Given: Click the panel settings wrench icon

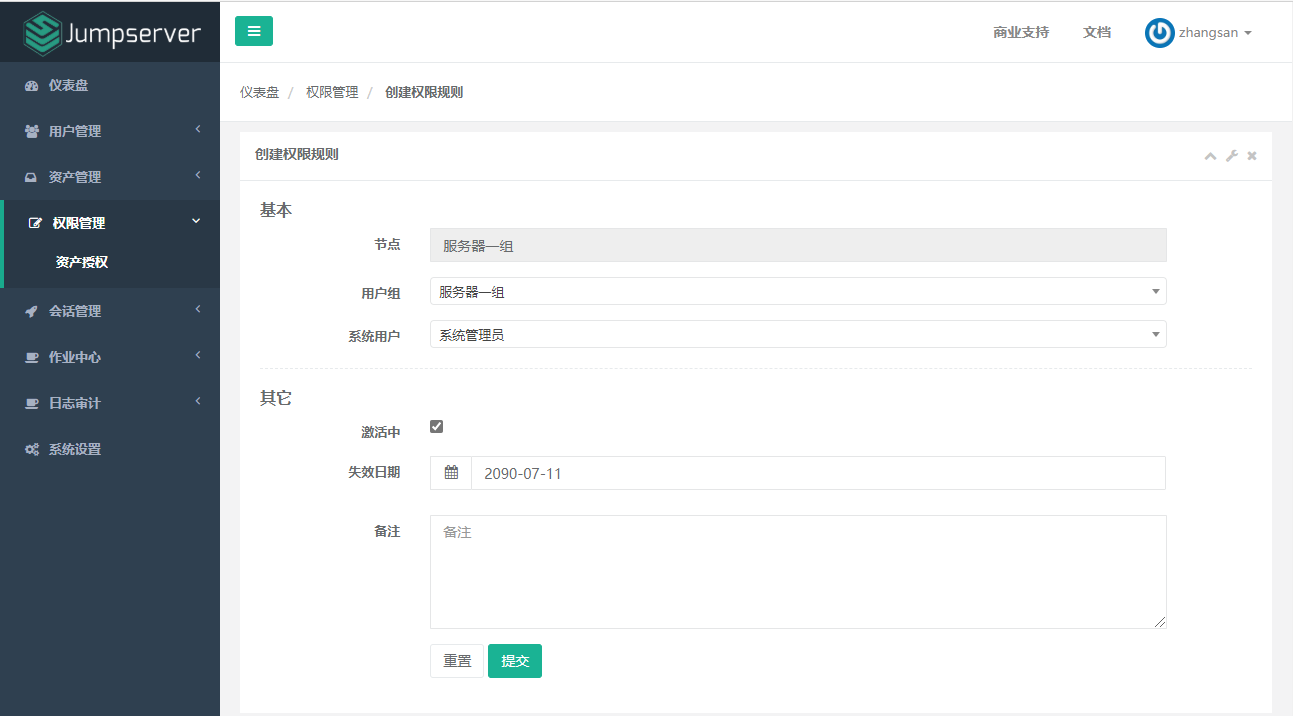Looking at the screenshot, I should pyautogui.click(x=1231, y=156).
